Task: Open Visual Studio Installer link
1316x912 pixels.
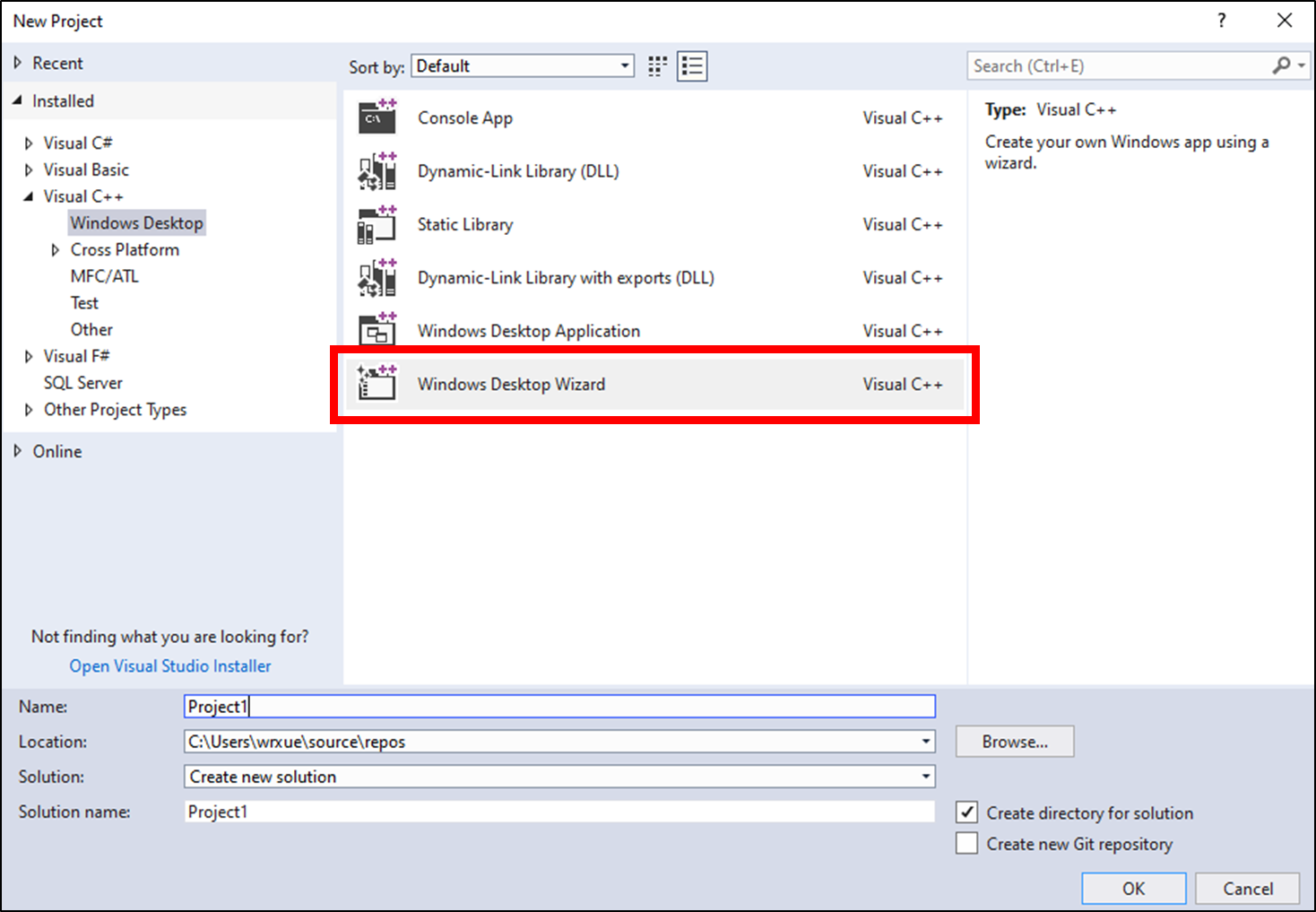Action: click(x=170, y=665)
